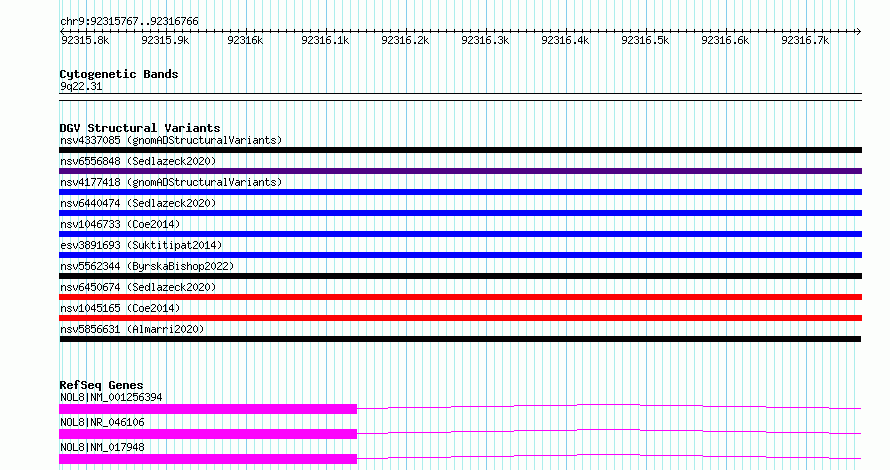Click the 92316.3k ruler tick label
890x470 pixels.
pos(485,41)
